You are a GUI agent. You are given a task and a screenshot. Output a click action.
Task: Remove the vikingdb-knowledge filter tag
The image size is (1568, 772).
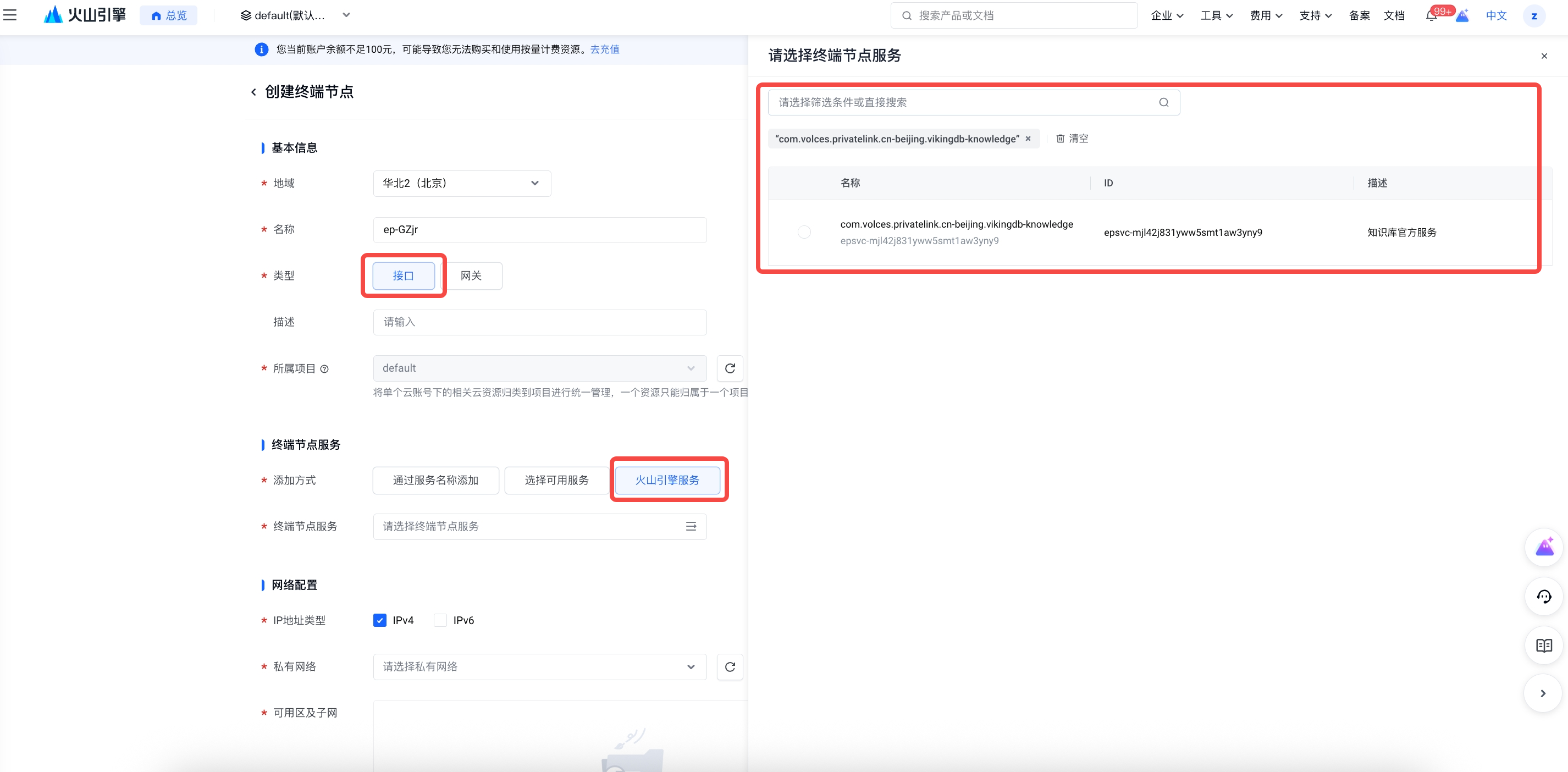[x=1028, y=139]
